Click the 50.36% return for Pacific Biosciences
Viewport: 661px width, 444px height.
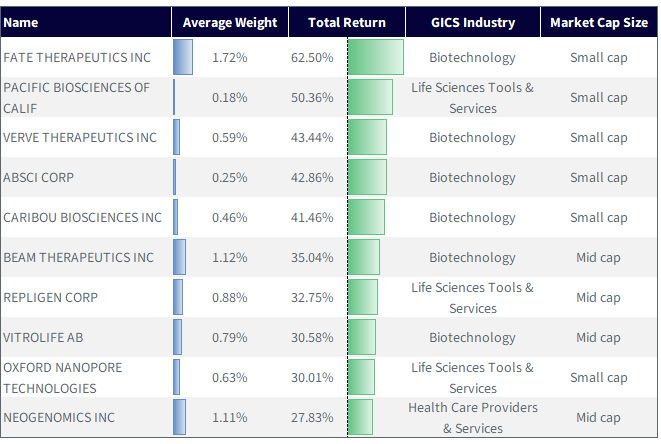[312, 97]
